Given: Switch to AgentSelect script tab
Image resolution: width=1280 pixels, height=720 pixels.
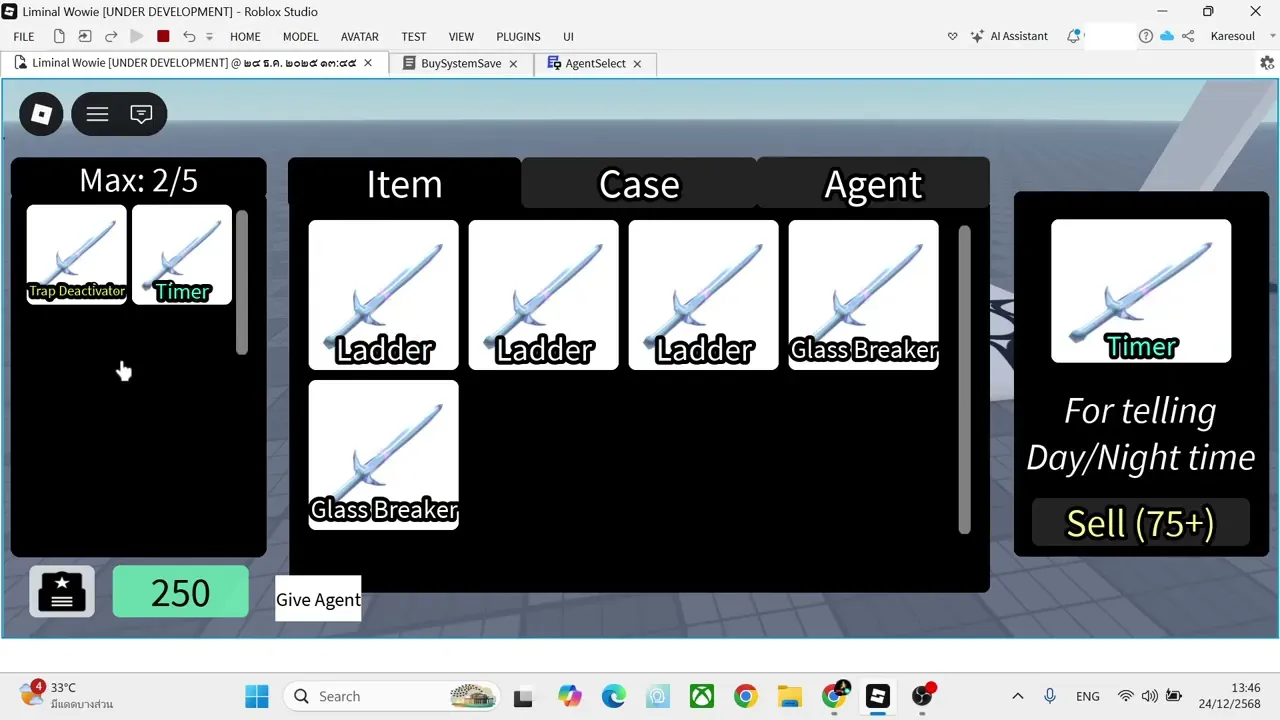Looking at the screenshot, I should tap(595, 63).
